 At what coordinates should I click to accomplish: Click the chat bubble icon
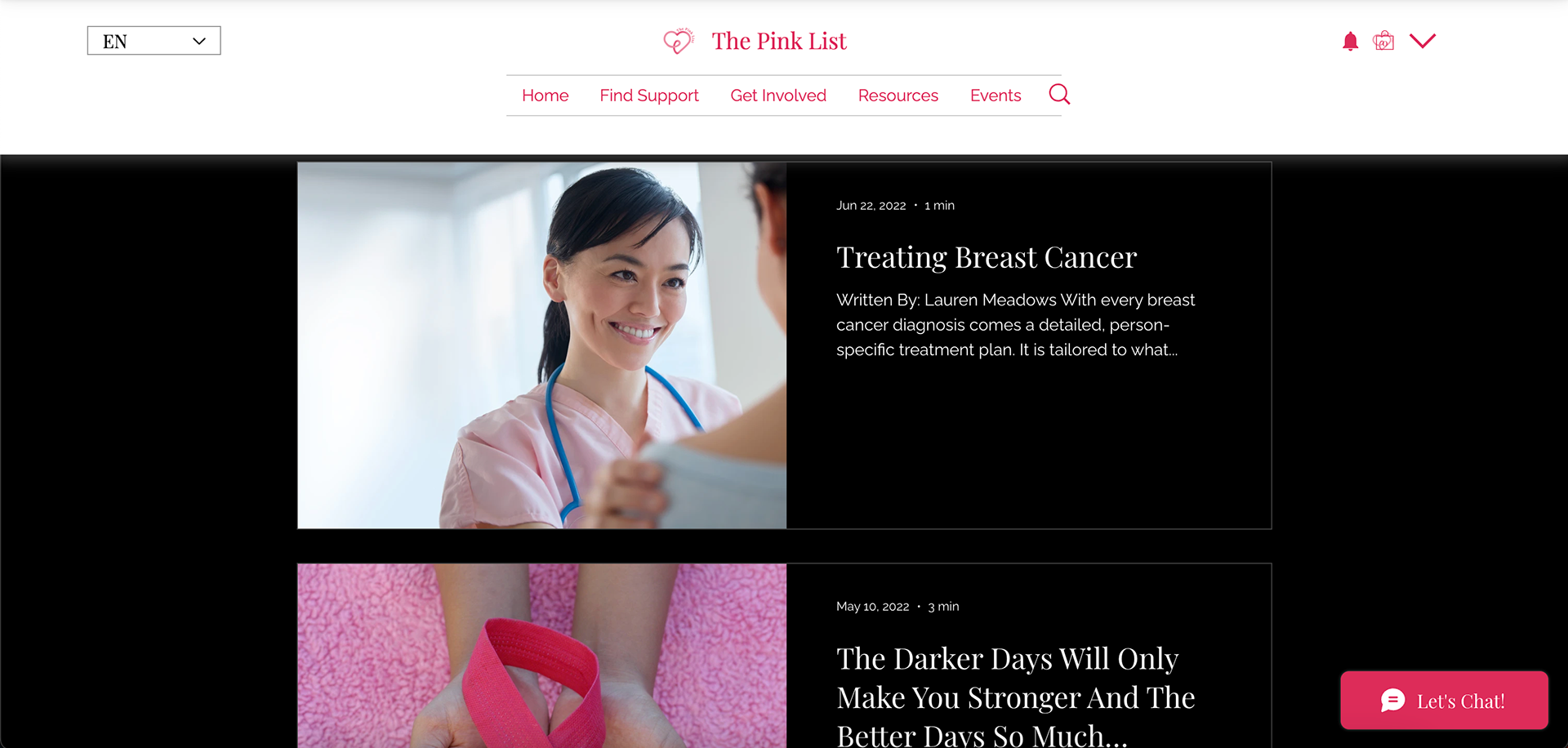(1393, 701)
